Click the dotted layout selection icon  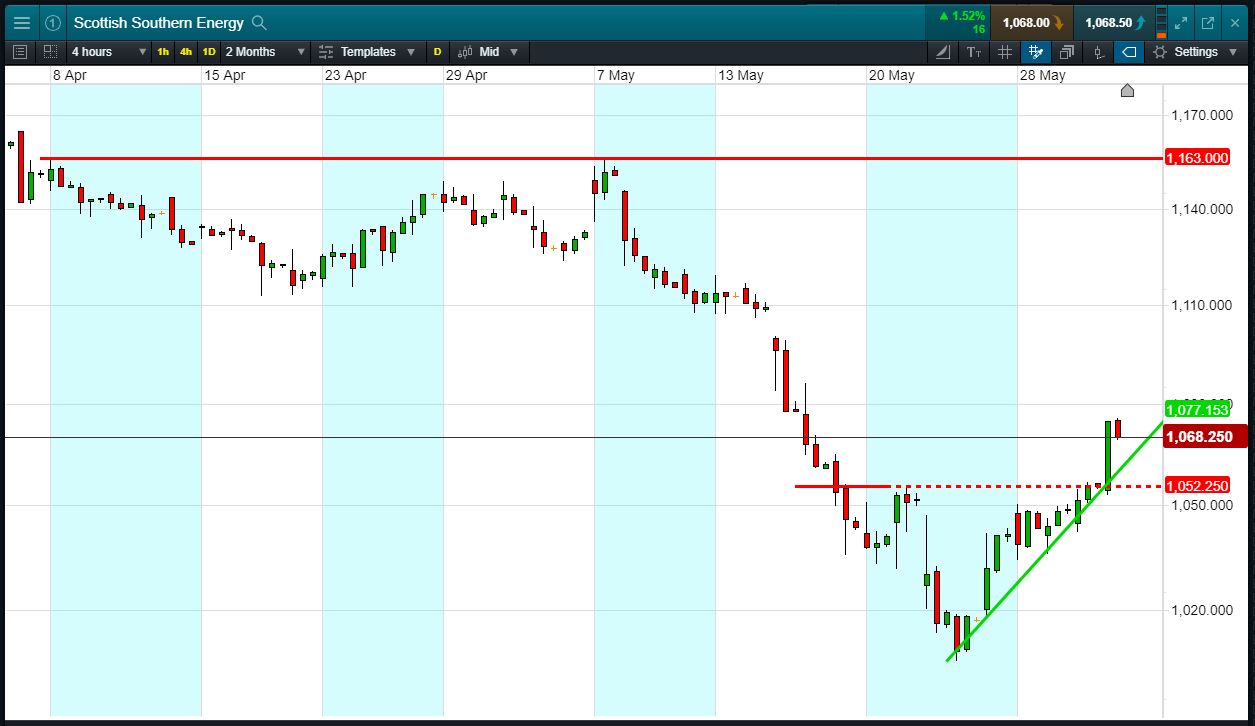[50, 52]
